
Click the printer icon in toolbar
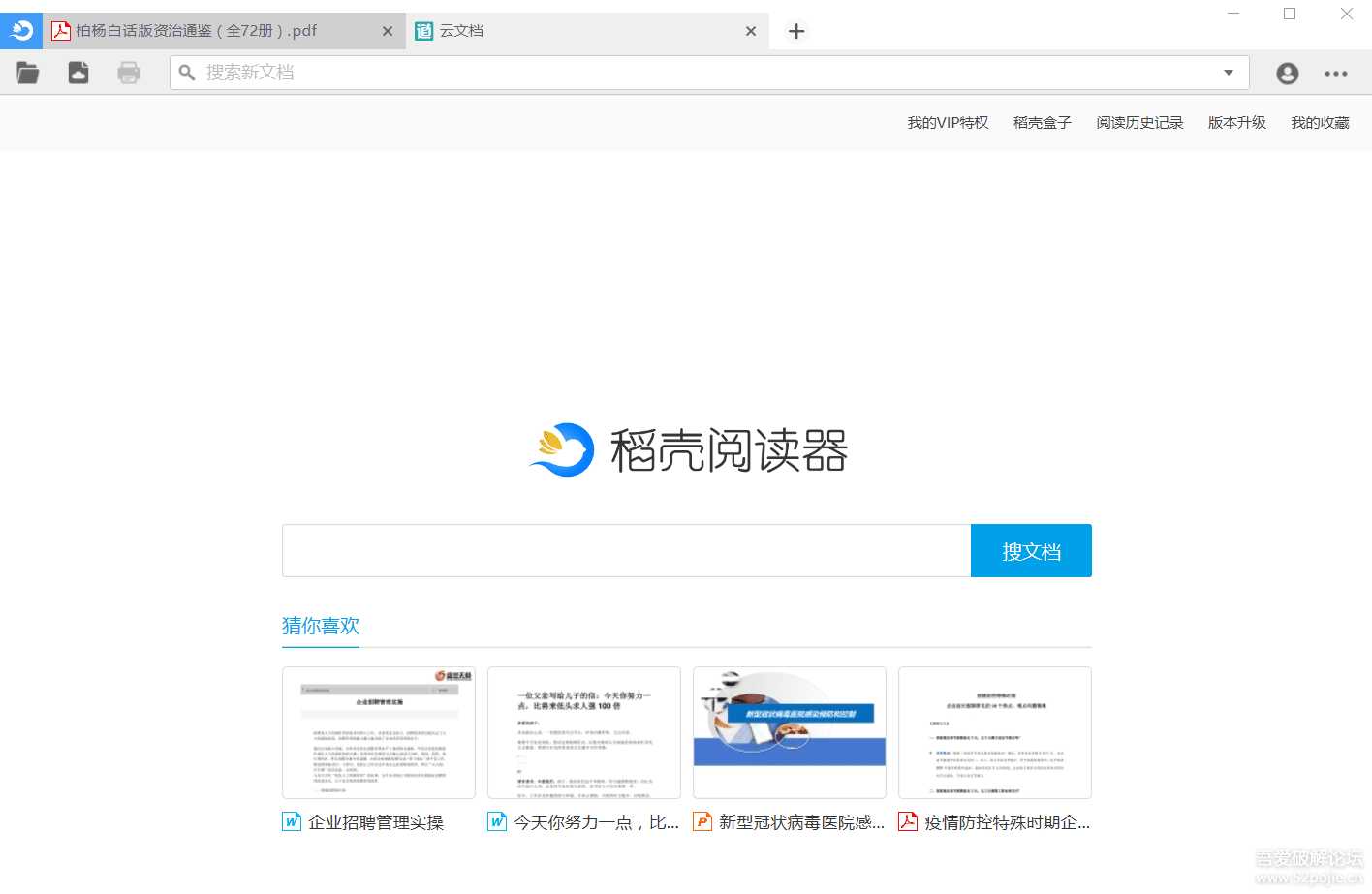coord(129,73)
